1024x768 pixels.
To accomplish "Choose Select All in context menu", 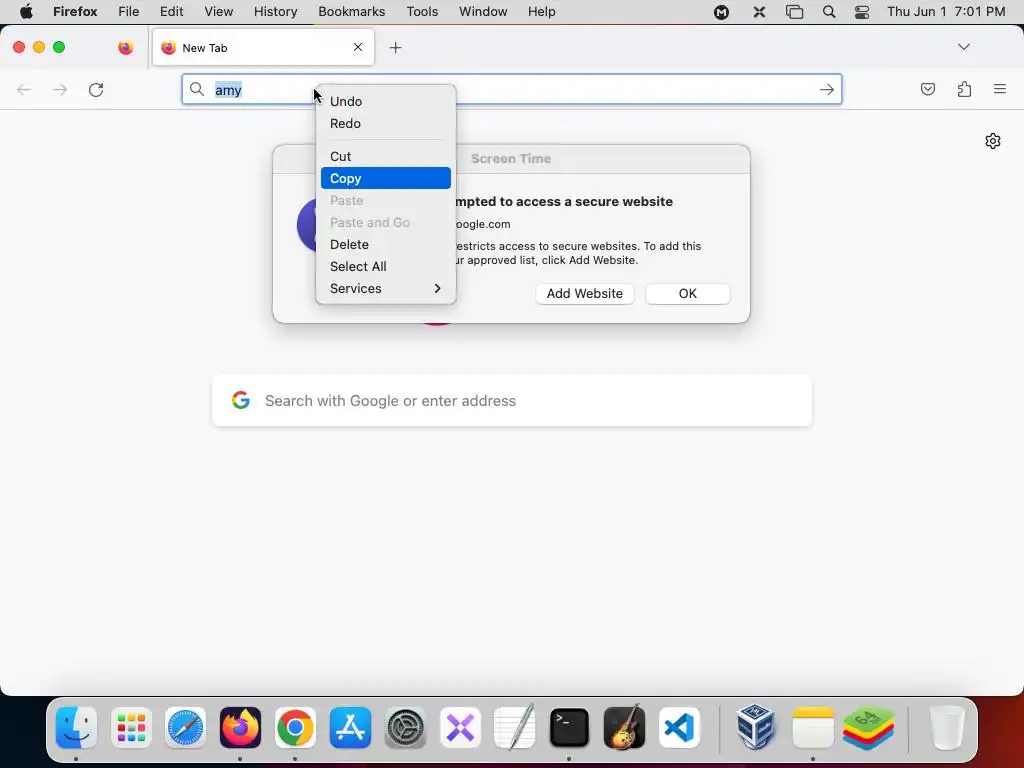I will 385,266.
